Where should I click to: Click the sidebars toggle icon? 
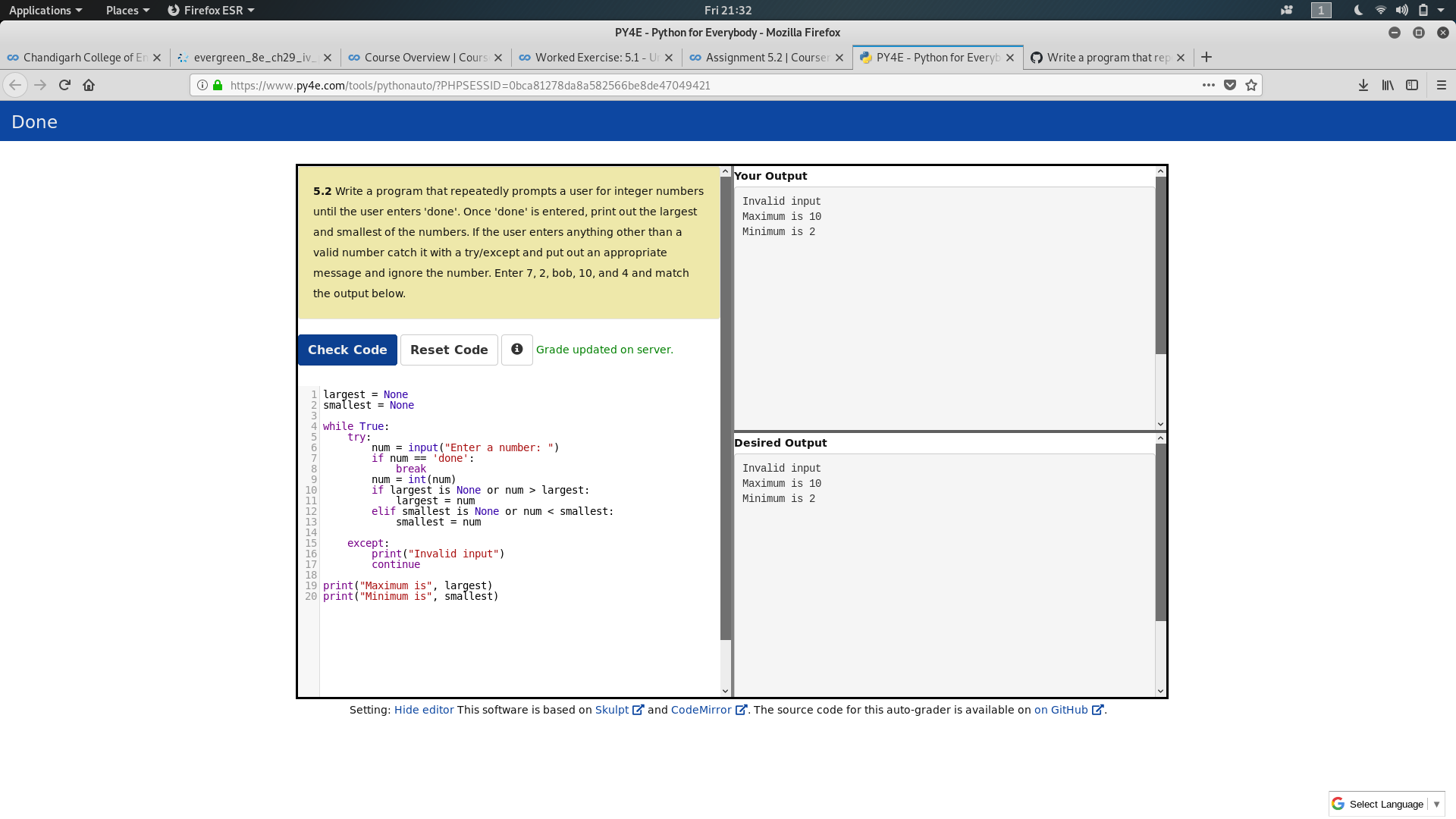(1412, 85)
